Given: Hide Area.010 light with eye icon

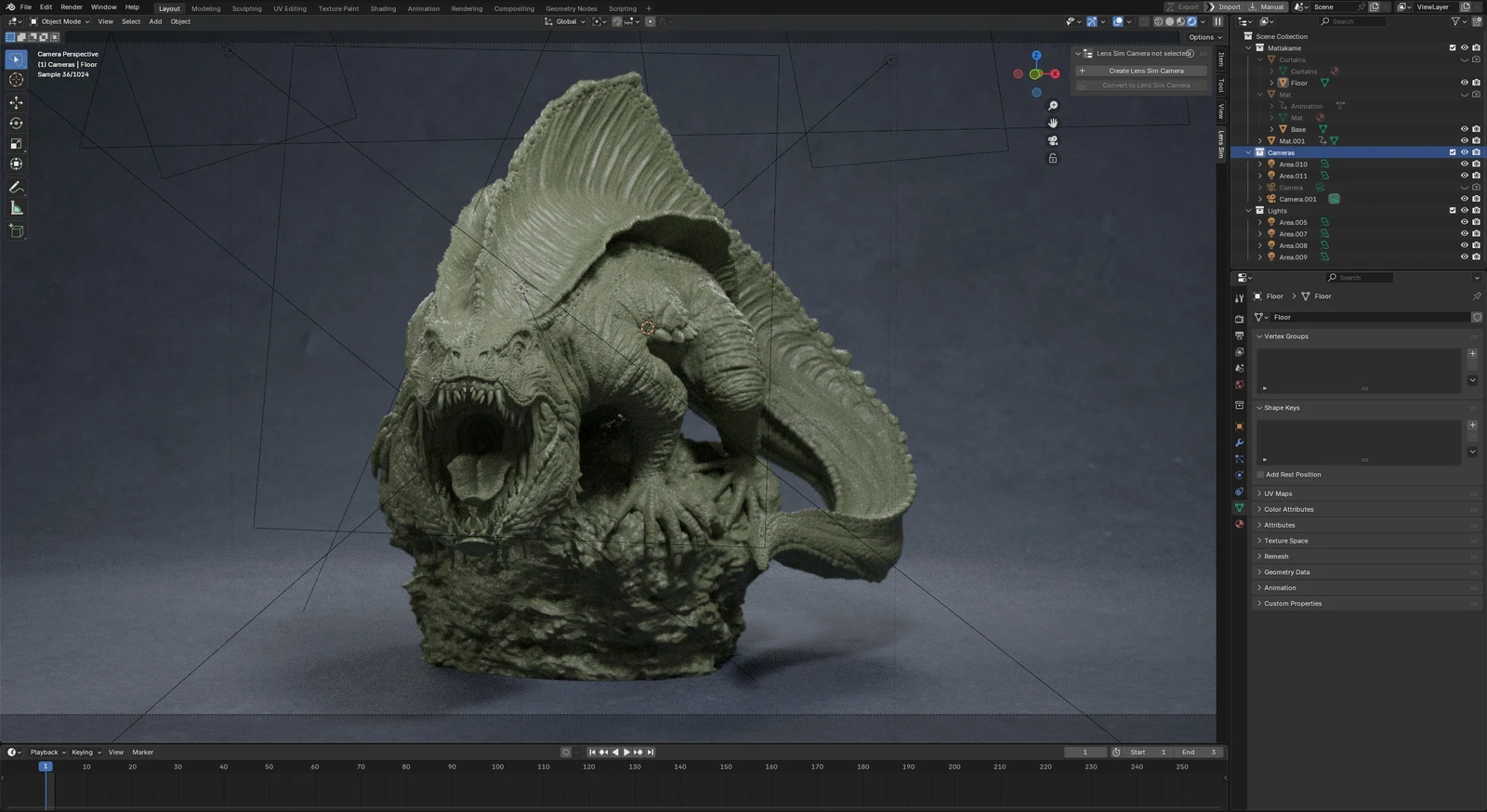Looking at the screenshot, I should coord(1464,164).
